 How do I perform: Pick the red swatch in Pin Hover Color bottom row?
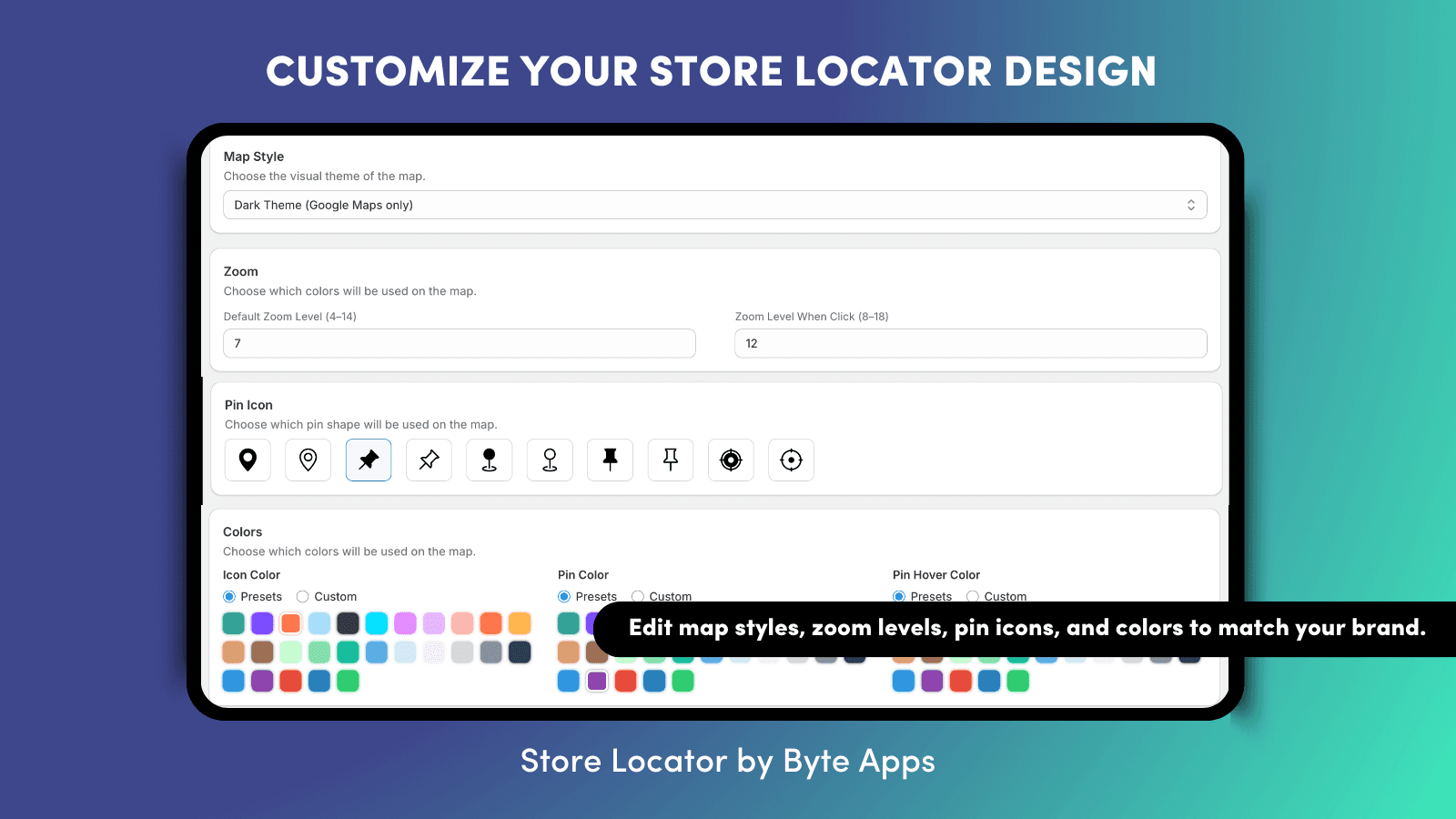click(x=961, y=681)
